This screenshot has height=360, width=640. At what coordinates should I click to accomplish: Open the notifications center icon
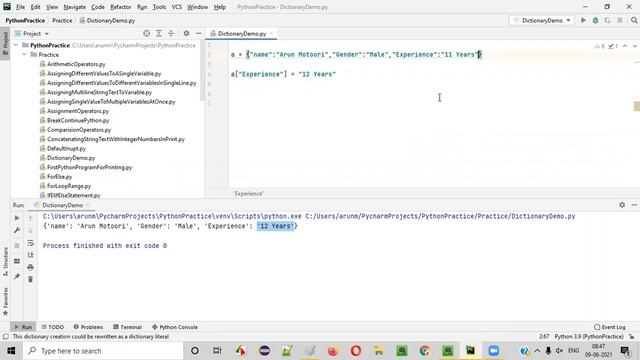point(625,351)
